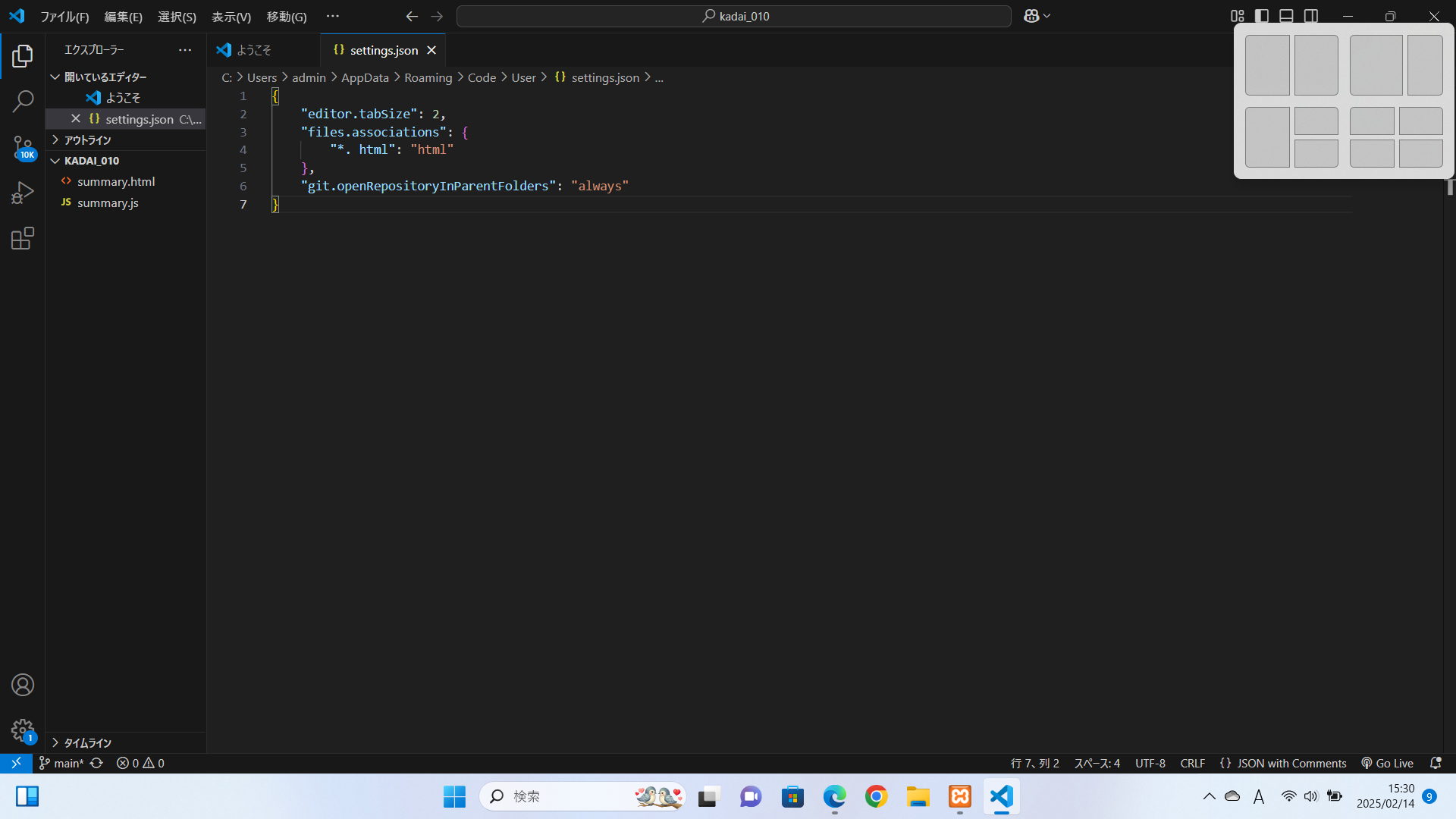1456x819 pixels.
Task: Open notifications bell in status bar
Action: point(1436,763)
